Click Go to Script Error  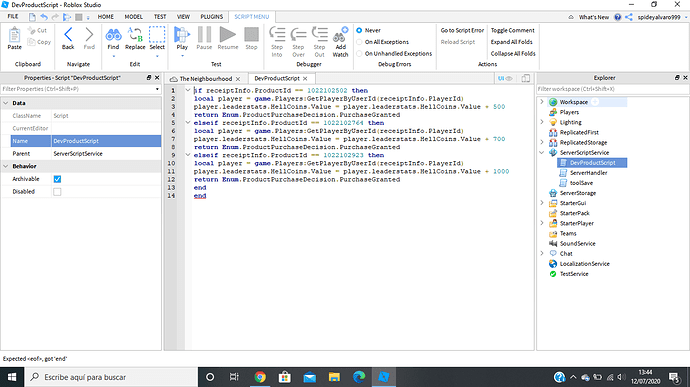click(462, 30)
